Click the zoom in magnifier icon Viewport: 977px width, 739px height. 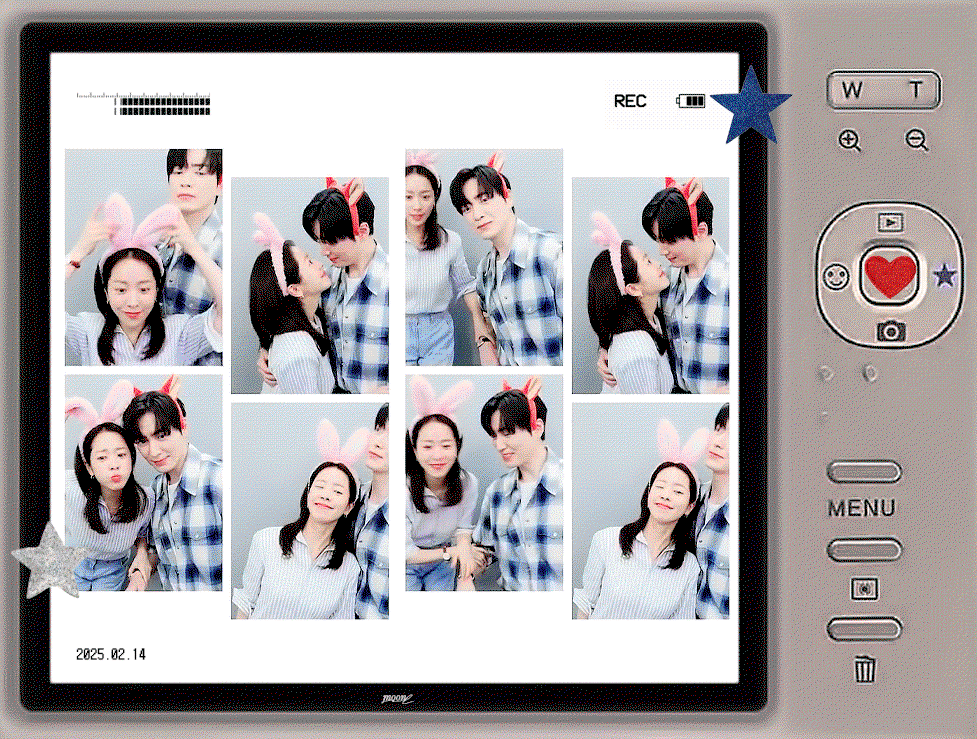tap(850, 140)
